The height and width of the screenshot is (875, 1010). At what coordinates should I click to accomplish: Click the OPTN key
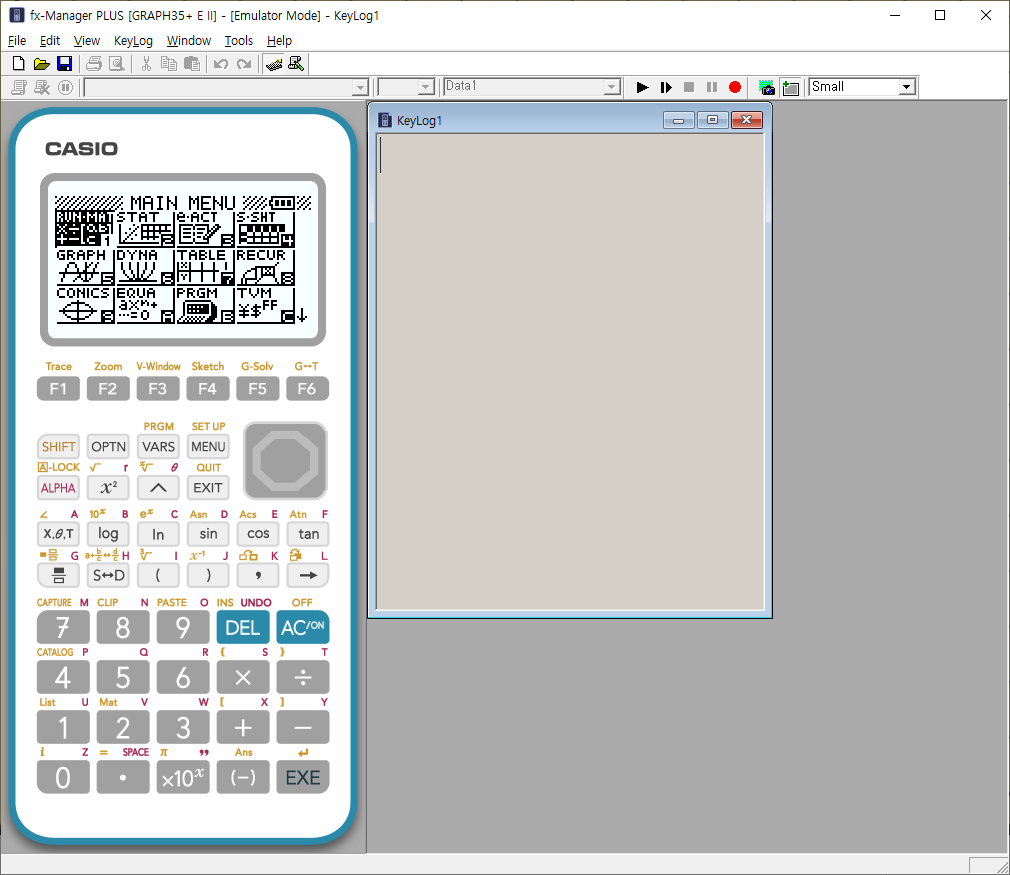pos(108,447)
